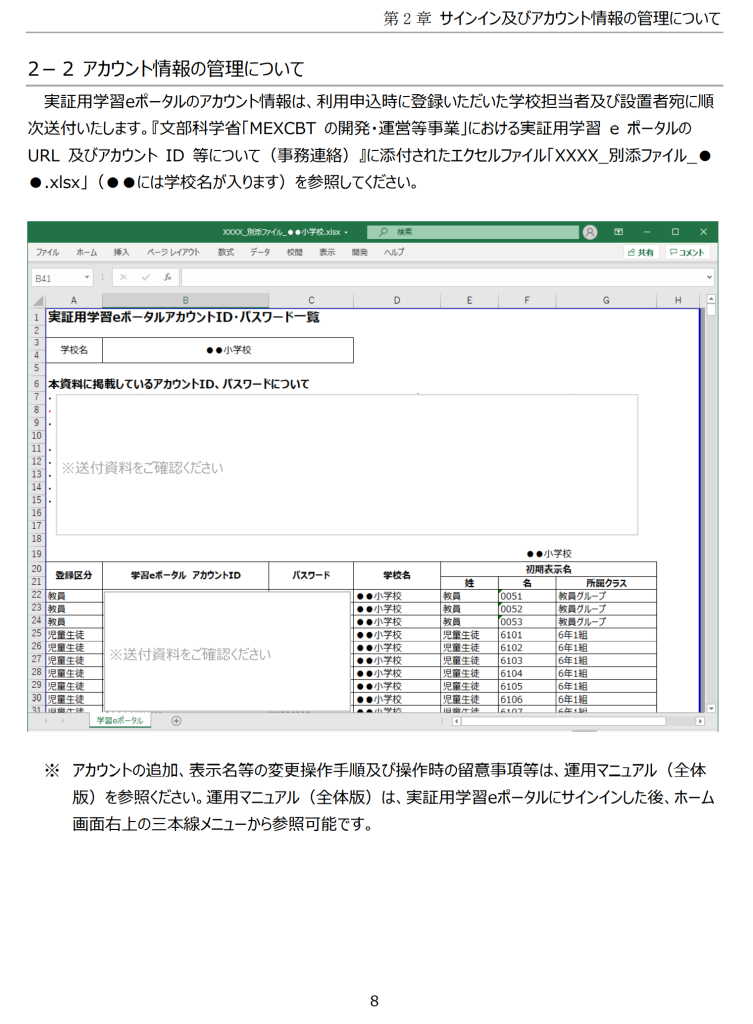753x1024 pixels.
Task: Click the 児童生徒 cell in row 25 column A
Action: pyautogui.click(x=74, y=635)
